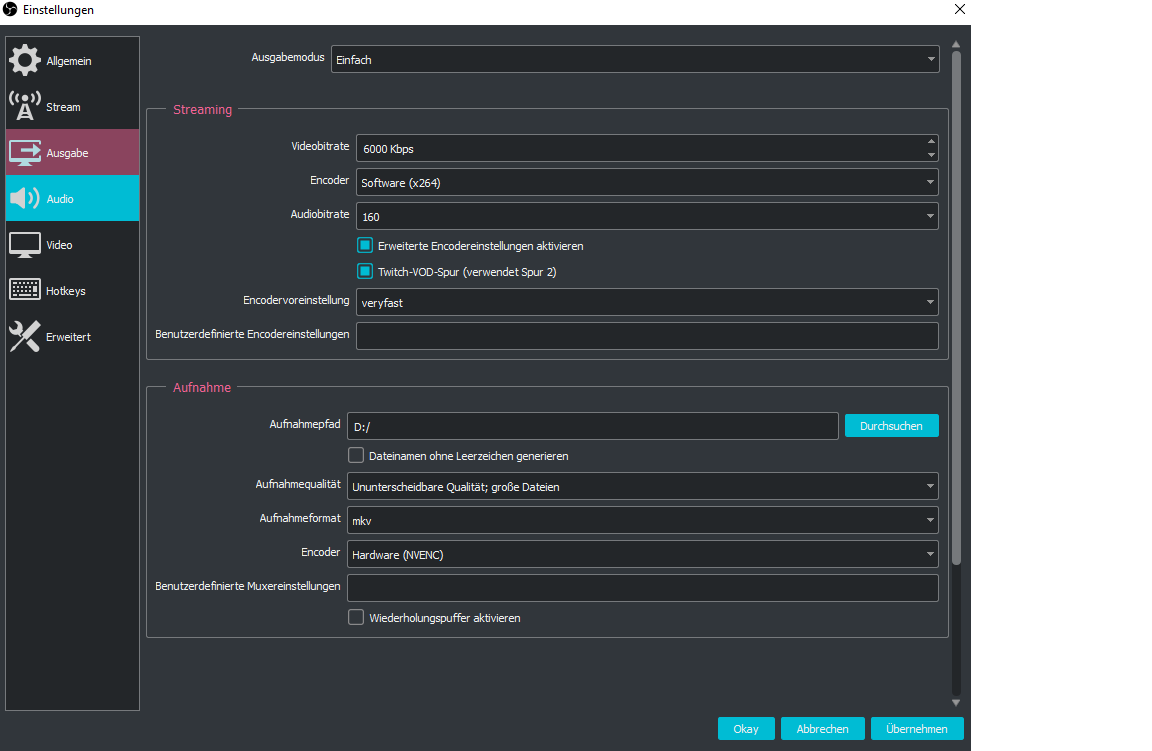Click the Benutzerdefinierte Muxereinstellungen text field

[642, 587]
